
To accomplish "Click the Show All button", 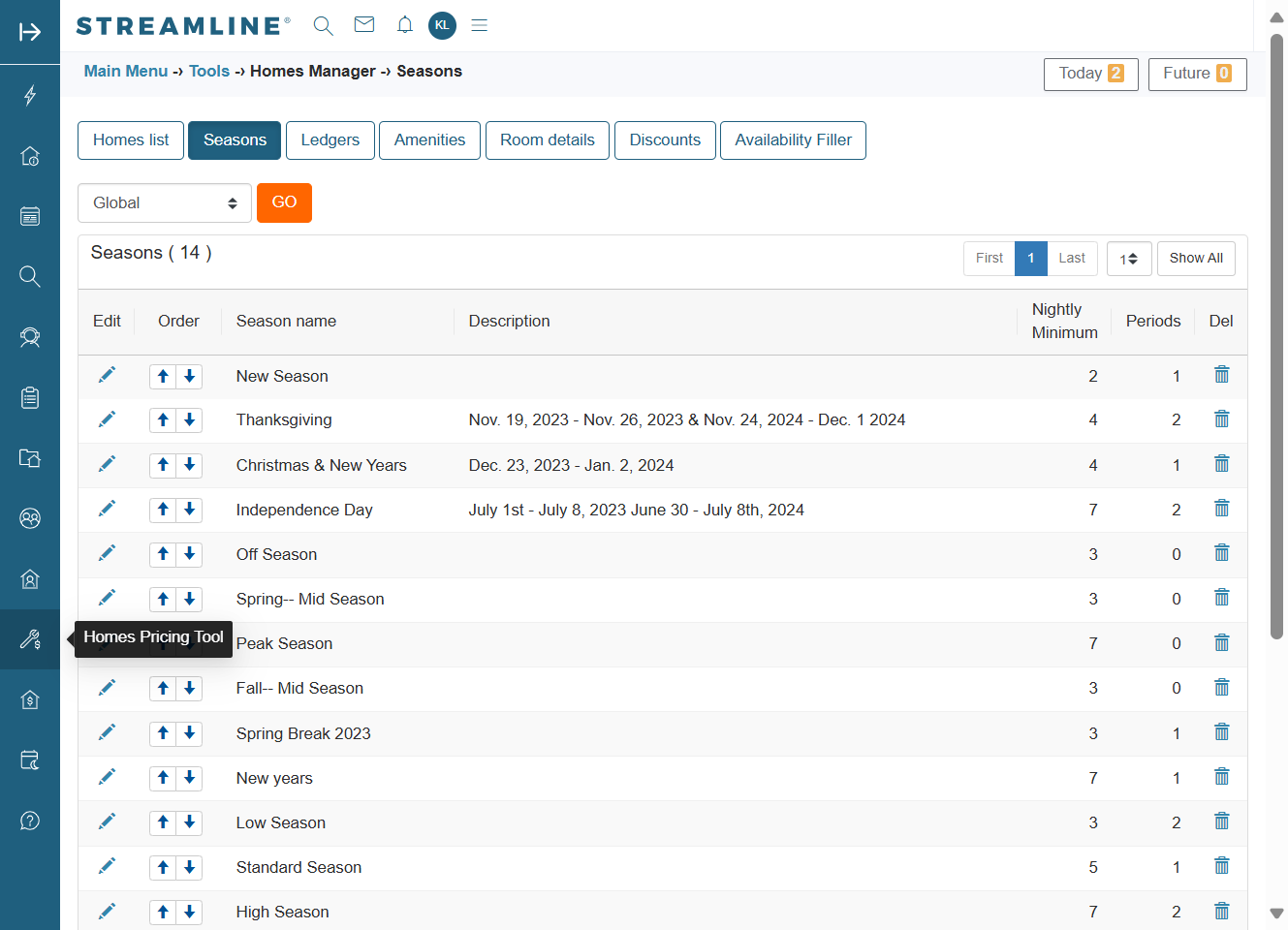I will click(x=1196, y=259).
